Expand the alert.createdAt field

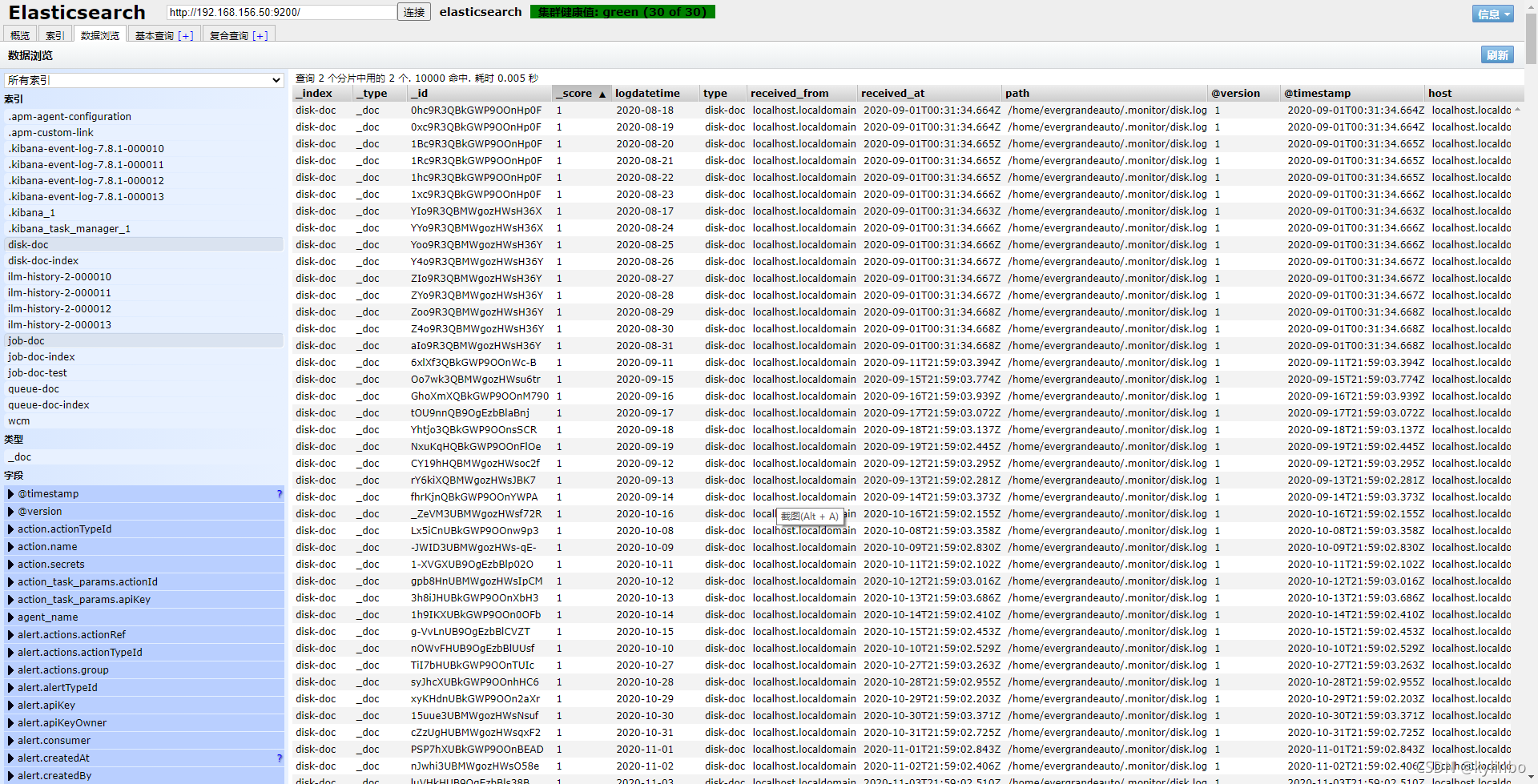(x=11, y=758)
